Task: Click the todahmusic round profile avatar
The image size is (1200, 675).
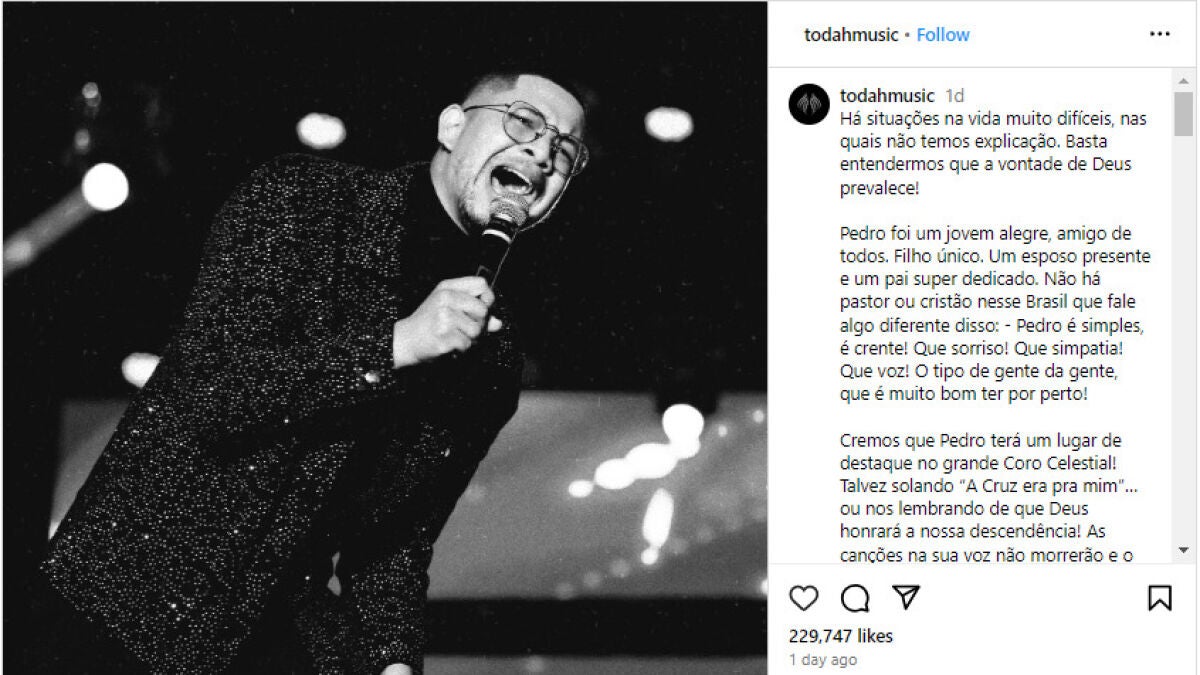Action: (809, 104)
